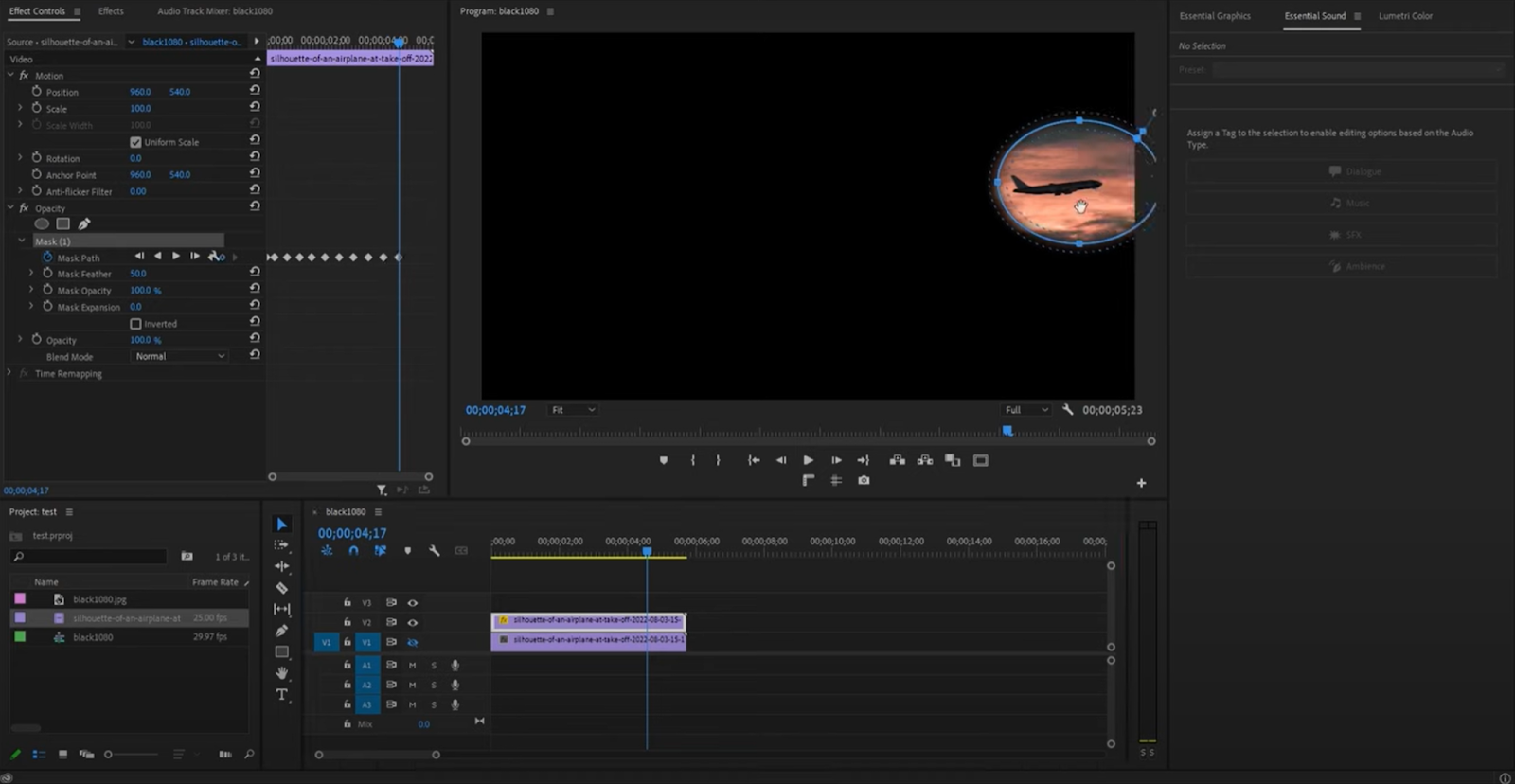Click the program monitor playhead marker
The image size is (1515, 784).
[x=1007, y=431]
